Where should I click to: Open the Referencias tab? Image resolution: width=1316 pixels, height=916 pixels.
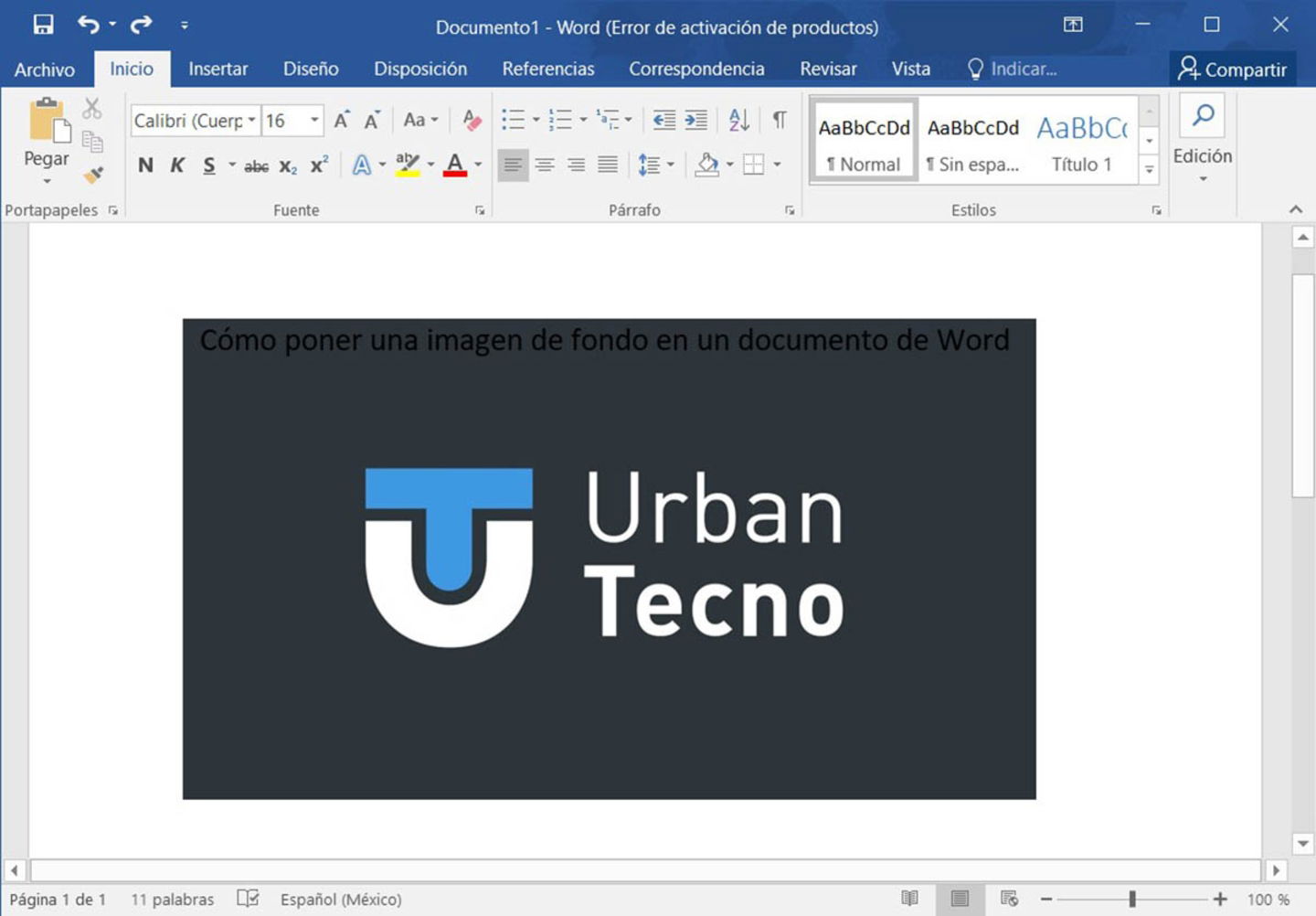click(x=548, y=69)
